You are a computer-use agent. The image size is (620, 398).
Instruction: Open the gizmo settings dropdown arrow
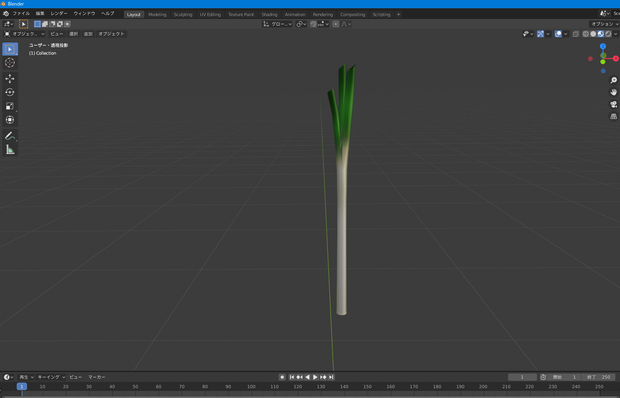click(548, 34)
